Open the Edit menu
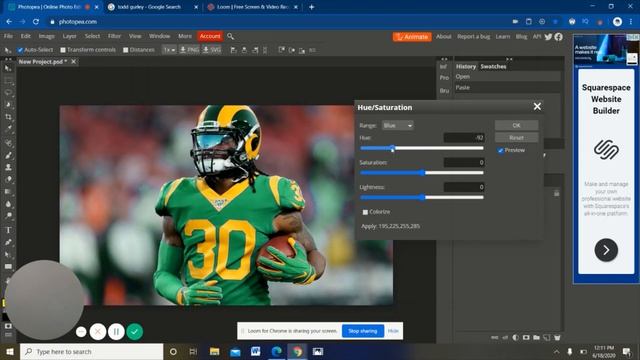 [26, 36]
